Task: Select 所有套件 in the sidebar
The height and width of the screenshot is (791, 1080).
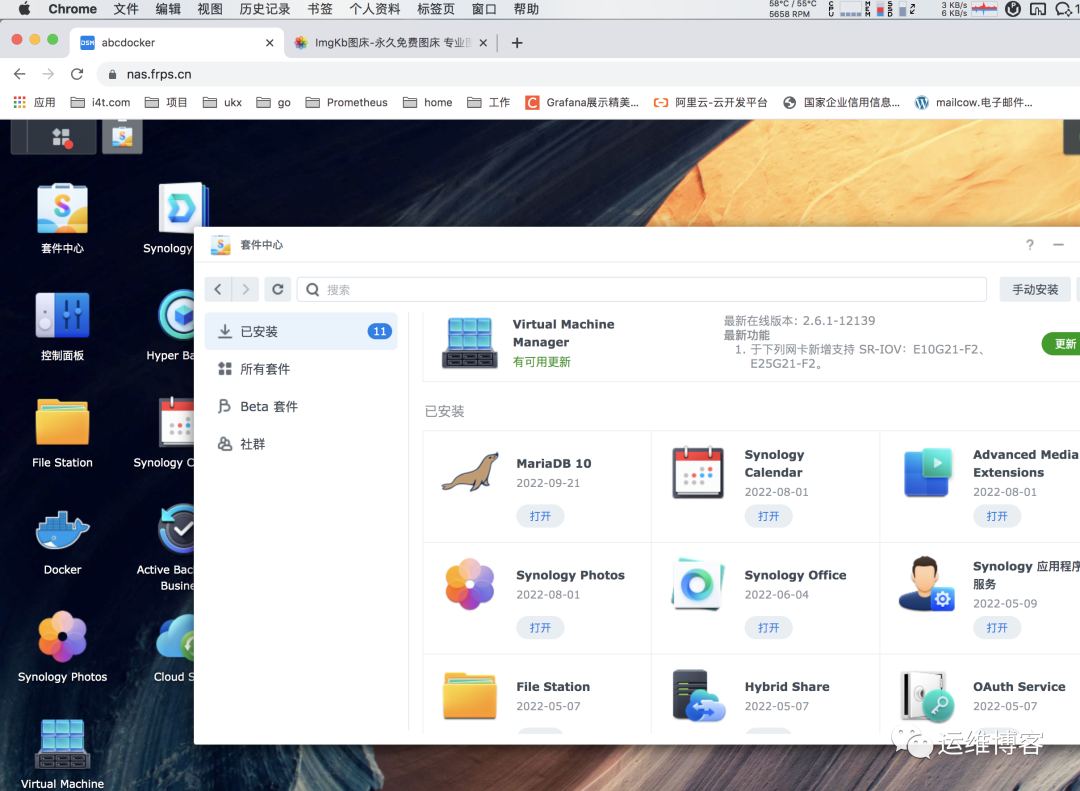Action: pyautogui.click(x=301, y=369)
